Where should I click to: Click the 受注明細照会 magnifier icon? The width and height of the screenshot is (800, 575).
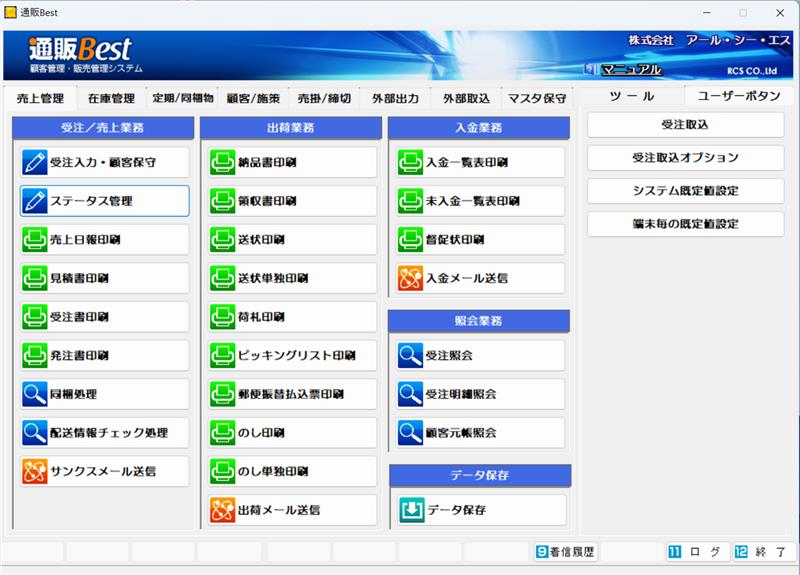[x=410, y=394]
